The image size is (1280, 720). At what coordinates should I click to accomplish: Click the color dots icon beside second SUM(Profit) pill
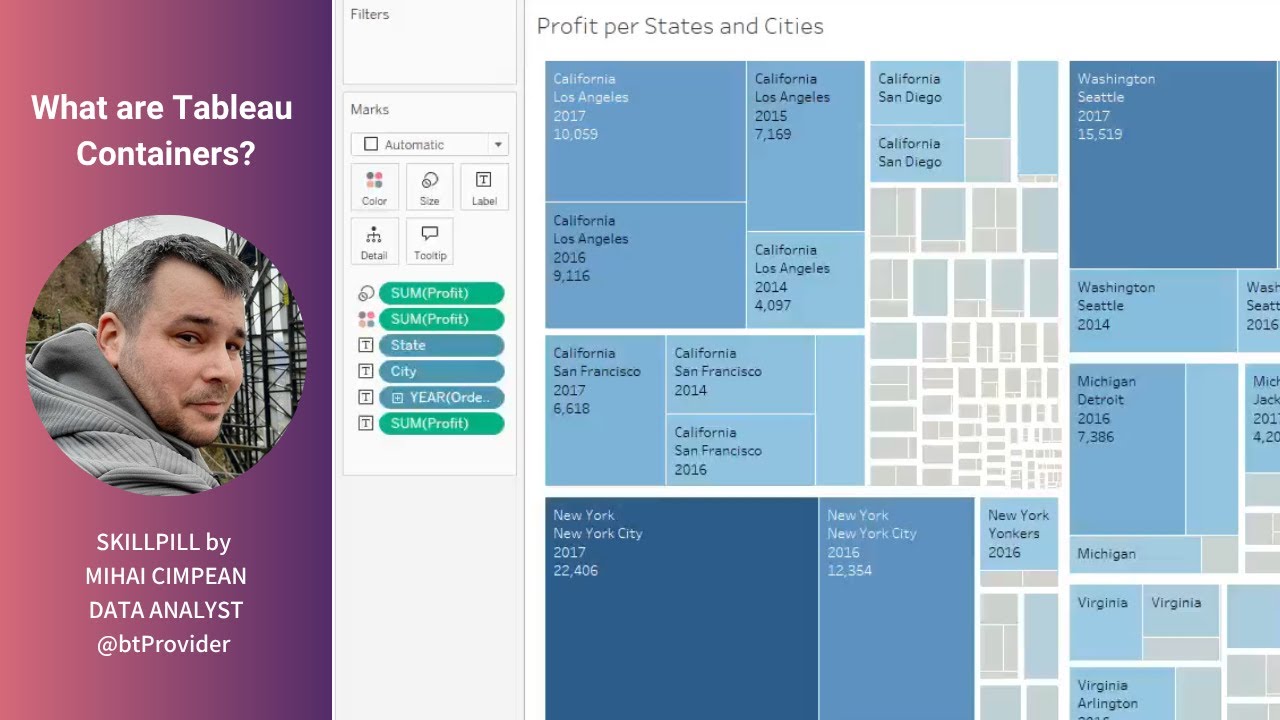(366, 319)
